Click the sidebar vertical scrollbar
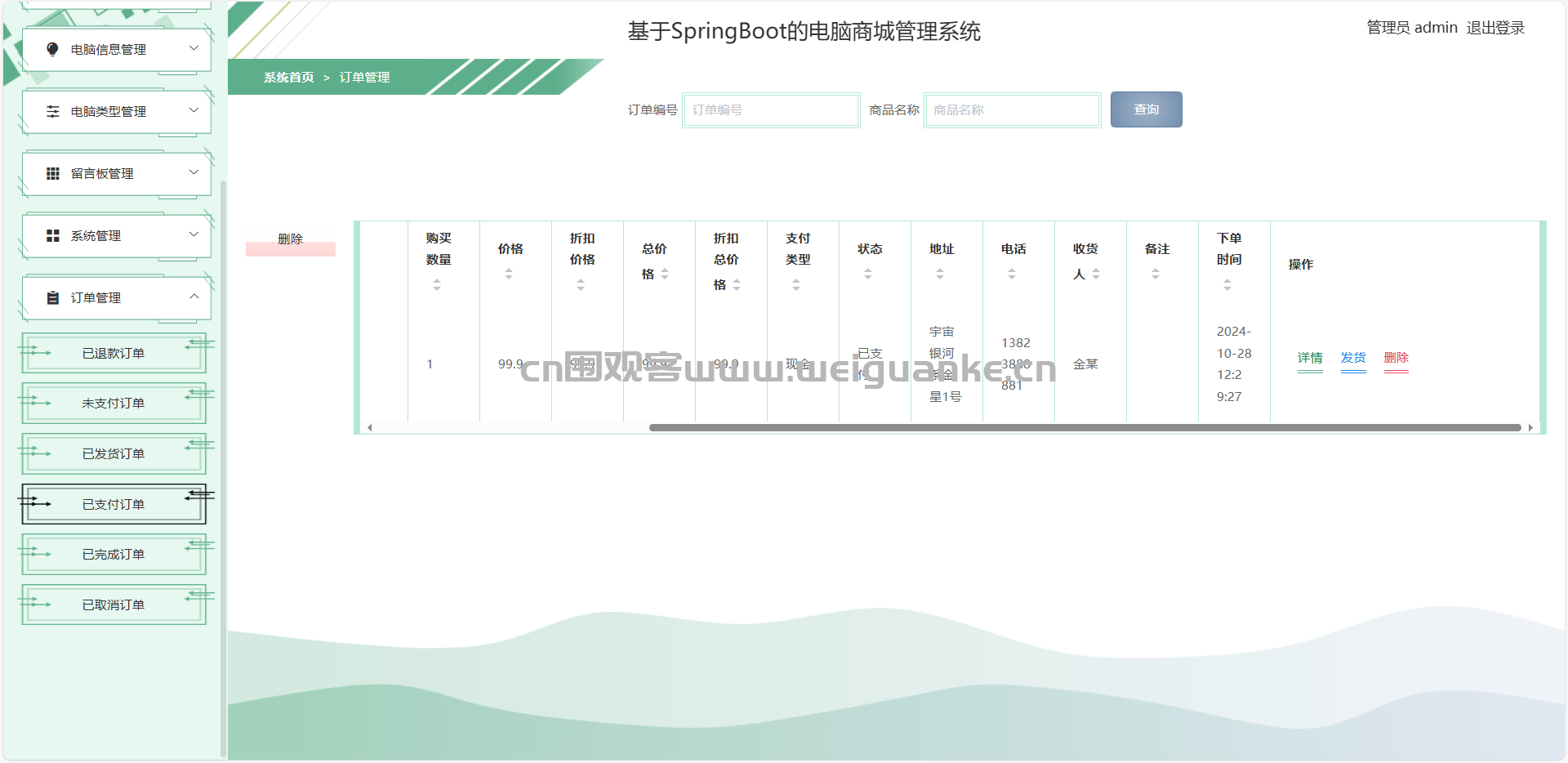 point(223,469)
